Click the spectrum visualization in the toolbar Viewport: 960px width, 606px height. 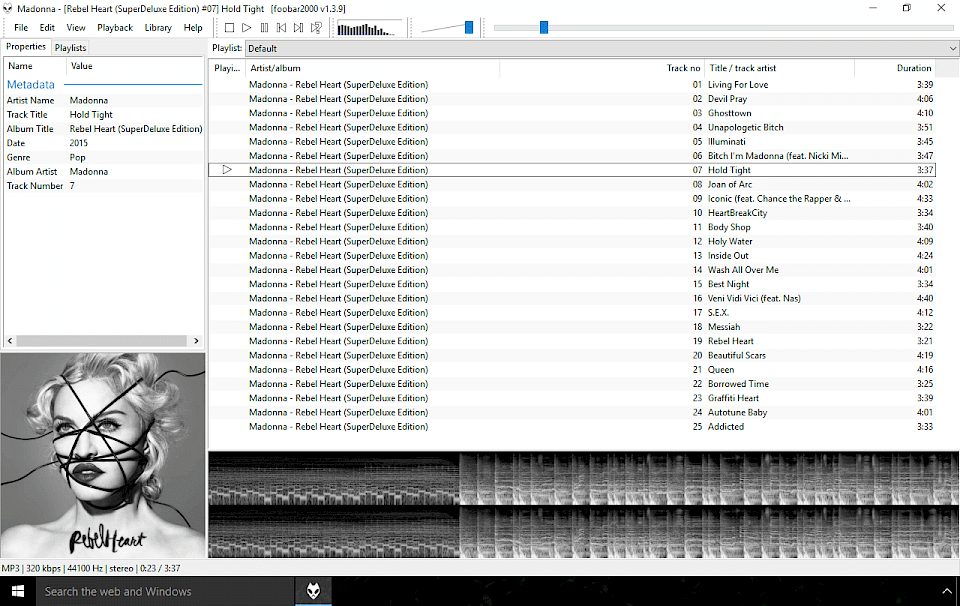coord(369,29)
